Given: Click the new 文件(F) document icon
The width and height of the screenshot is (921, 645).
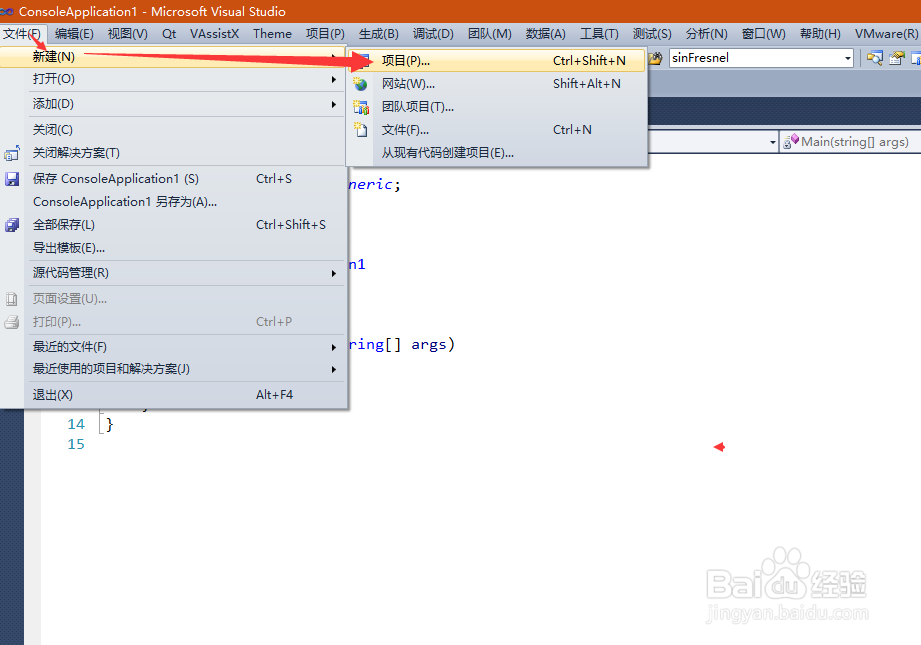Looking at the screenshot, I should (x=360, y=129).
